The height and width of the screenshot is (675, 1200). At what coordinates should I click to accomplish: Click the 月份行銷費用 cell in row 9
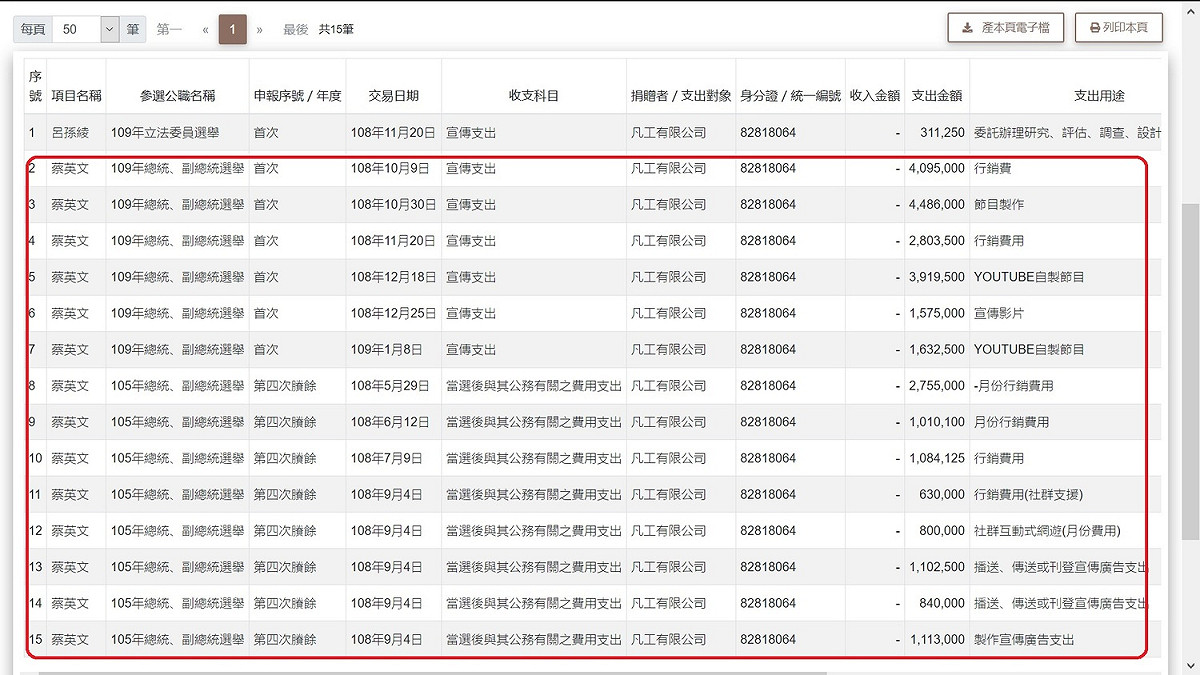point(1011,422)
